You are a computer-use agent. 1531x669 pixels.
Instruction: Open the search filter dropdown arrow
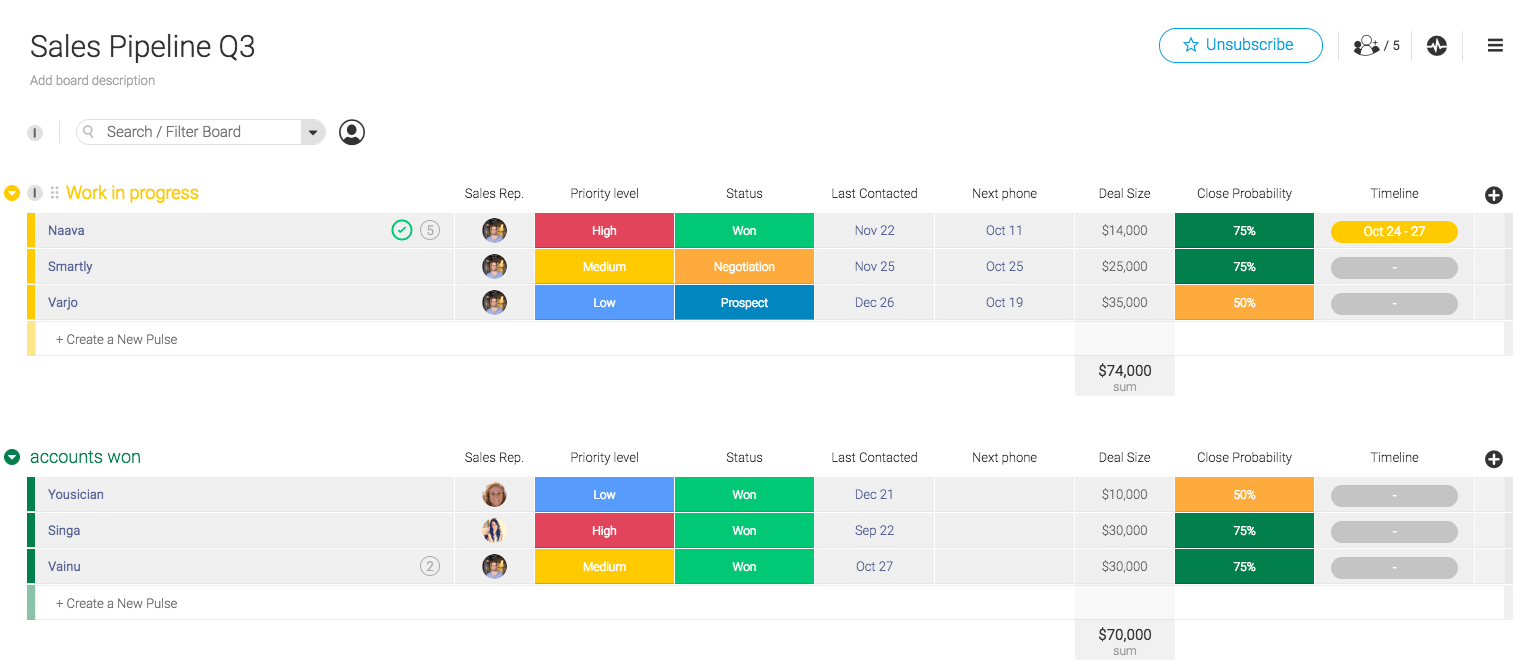[313, 131]
